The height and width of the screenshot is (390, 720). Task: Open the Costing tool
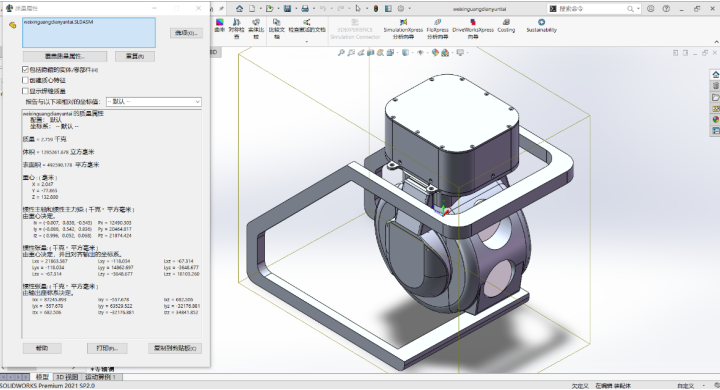pyautogui.click(x=506, y=25)
